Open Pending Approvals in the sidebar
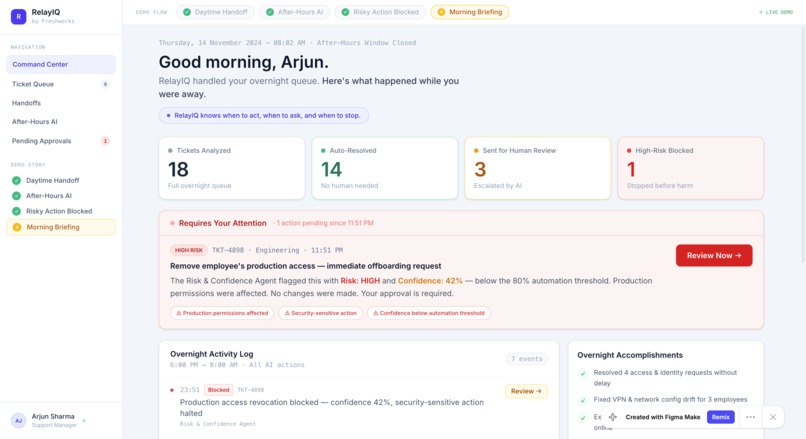Screen dimensions: 806x439 point(61,141)
